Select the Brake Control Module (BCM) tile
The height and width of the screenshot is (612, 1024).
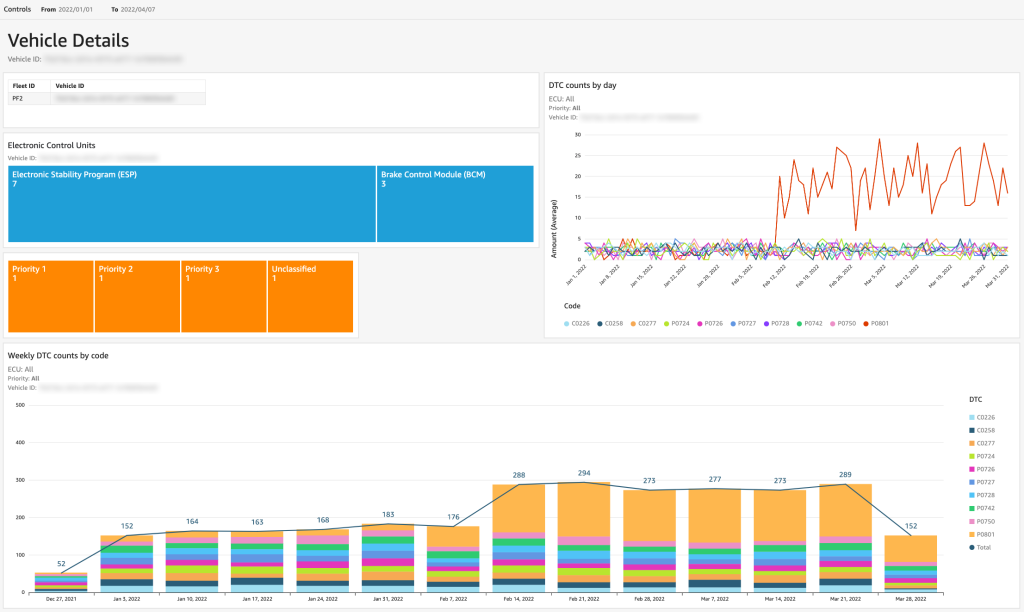pos(455,204)
